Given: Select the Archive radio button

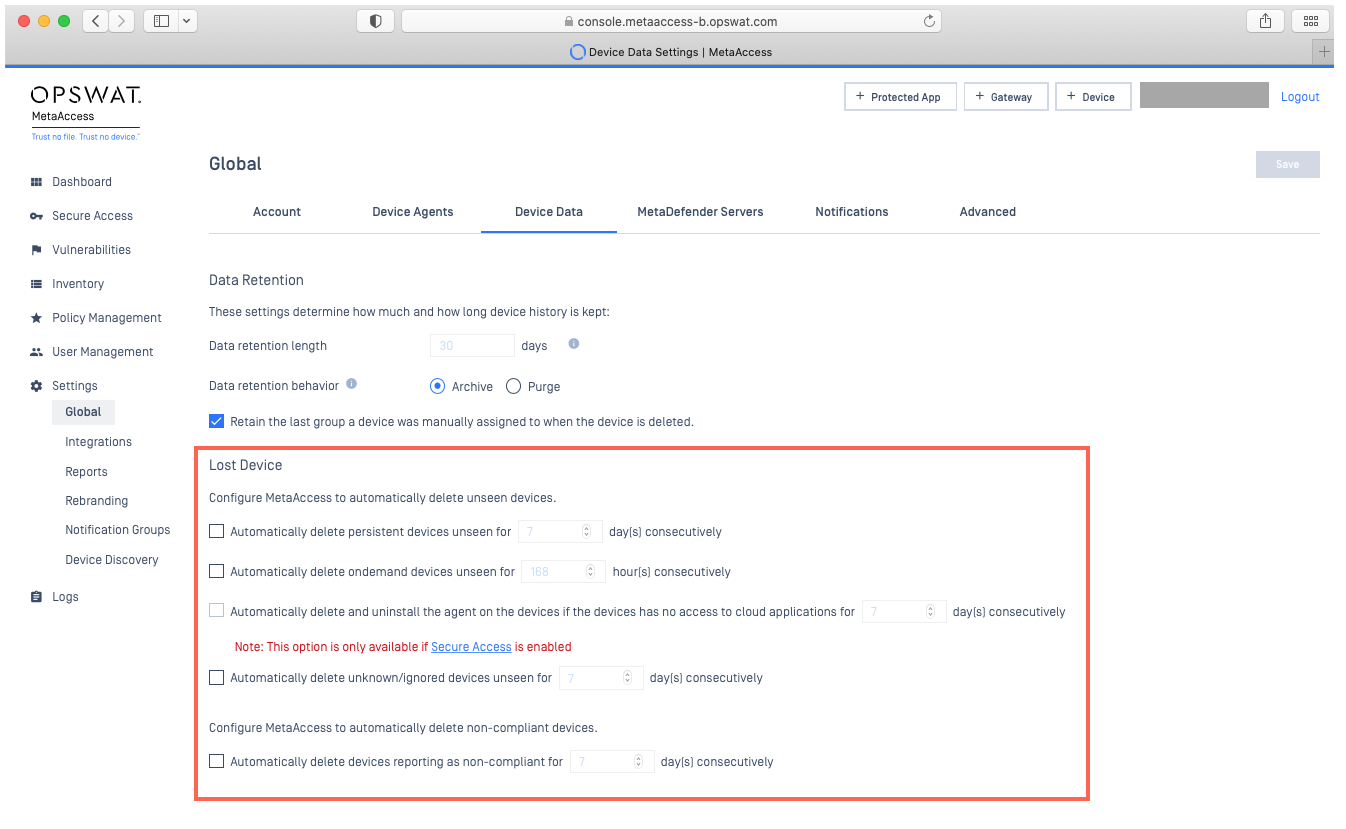Looking at the screenshot, I should tap(437, 386).
